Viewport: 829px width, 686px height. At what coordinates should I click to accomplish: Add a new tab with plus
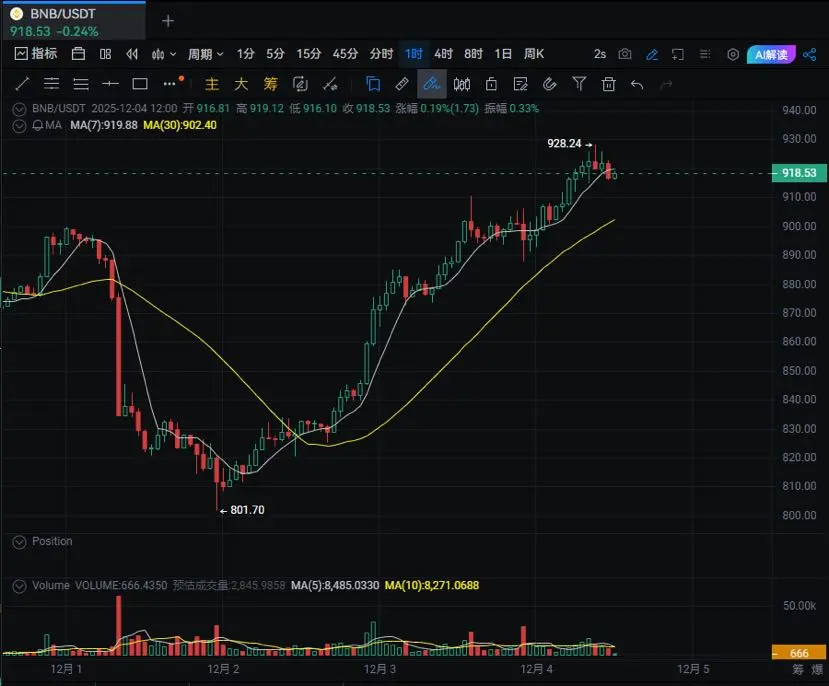pyautogui.click(x=168, y=21)
